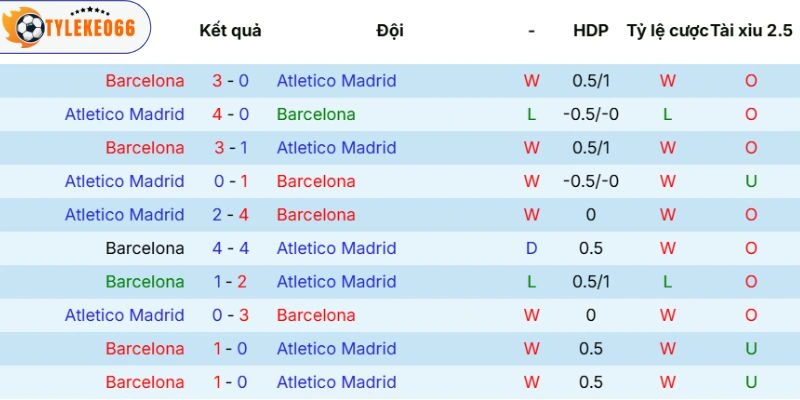Click the HDP column header
This screenshot has height=400, width=800.
coord(591,30)
